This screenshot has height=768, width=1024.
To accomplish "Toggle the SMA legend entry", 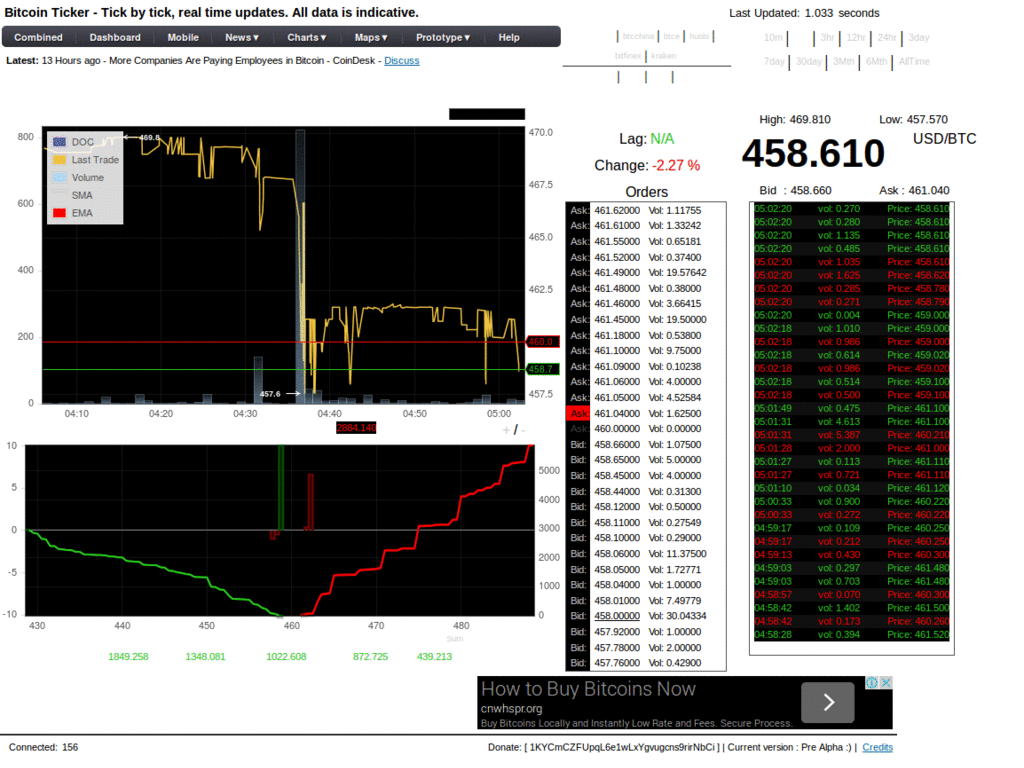I will pyautogui.click(x=82, y=195).
